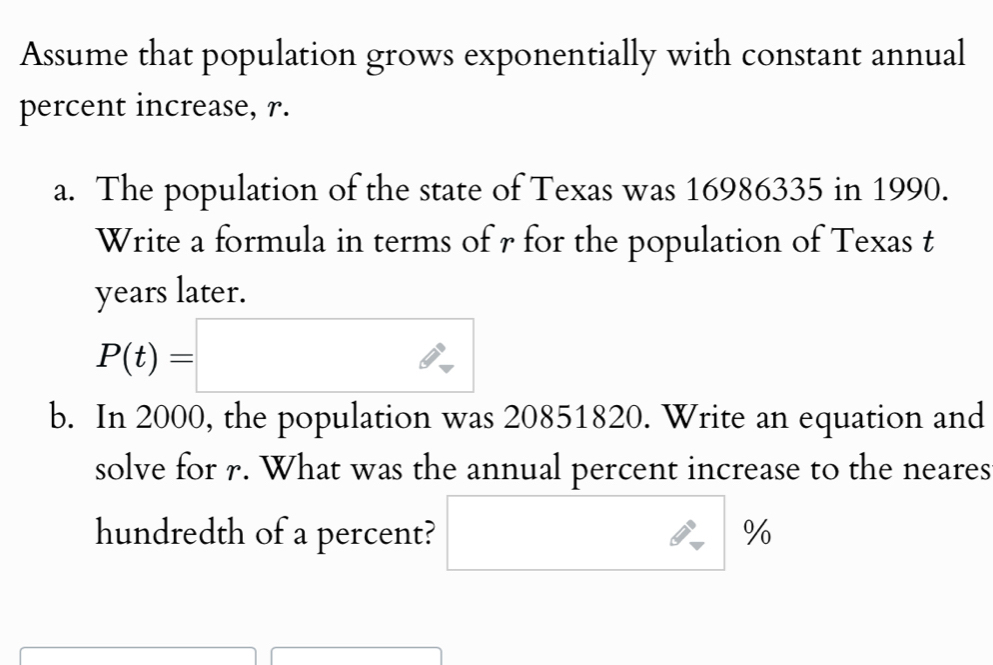993x665 pixels.
Task: Click the number 16986335 in part a
Action: pyautogui.click(x=754, y=189)
